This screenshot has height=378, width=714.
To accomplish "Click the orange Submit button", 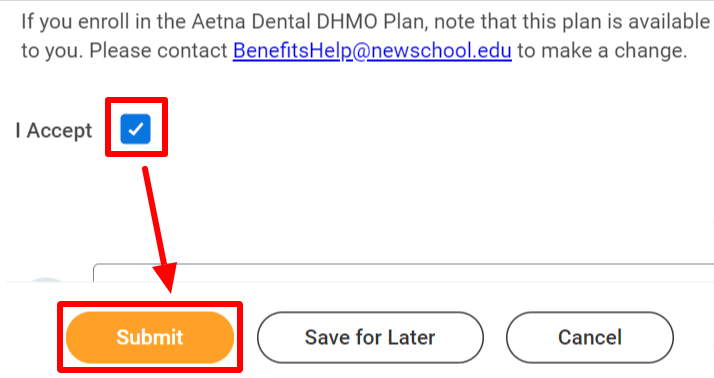I will click(150, 337).
